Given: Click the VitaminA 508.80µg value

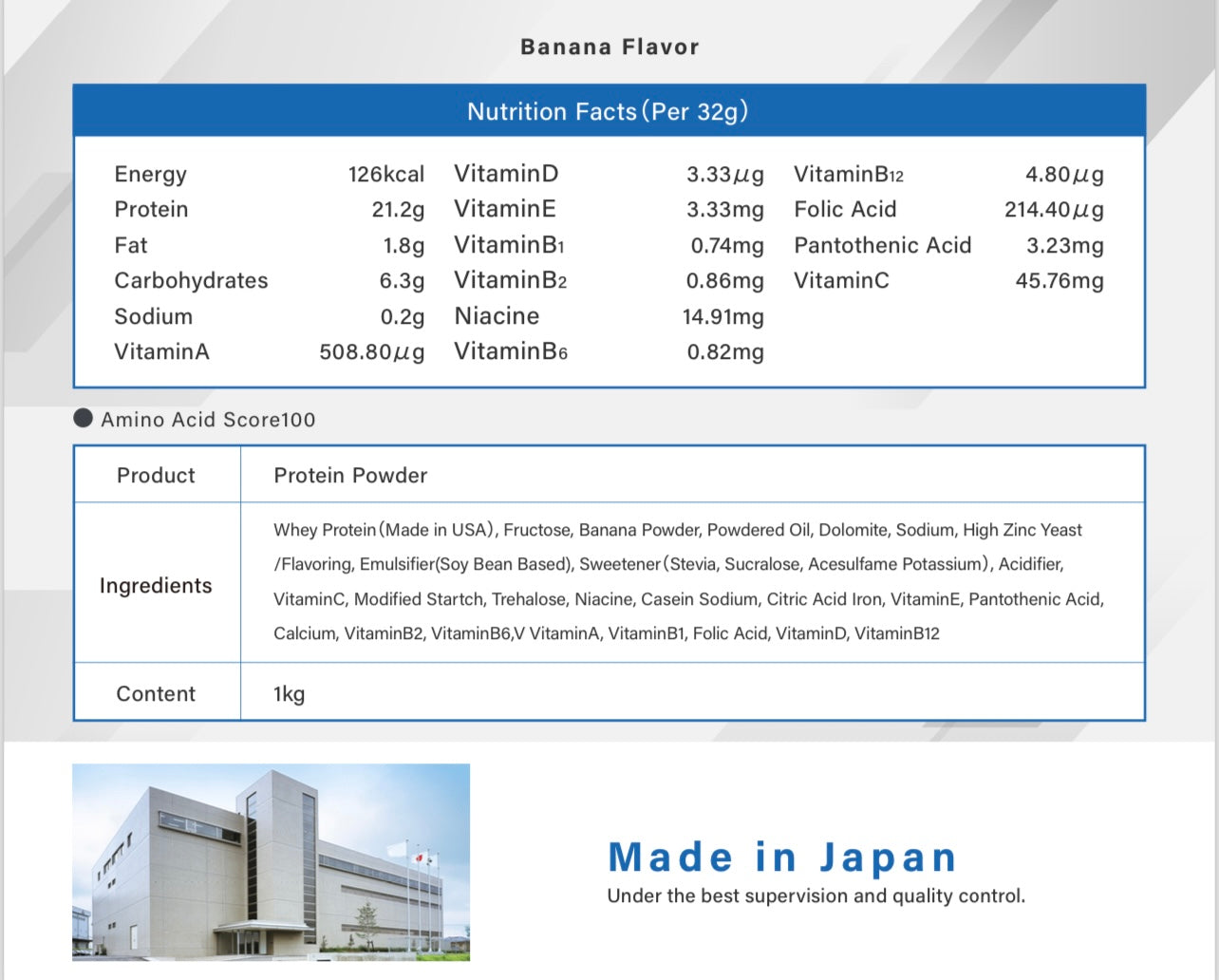Looking at the screenshot, I should tap(371, 352).
